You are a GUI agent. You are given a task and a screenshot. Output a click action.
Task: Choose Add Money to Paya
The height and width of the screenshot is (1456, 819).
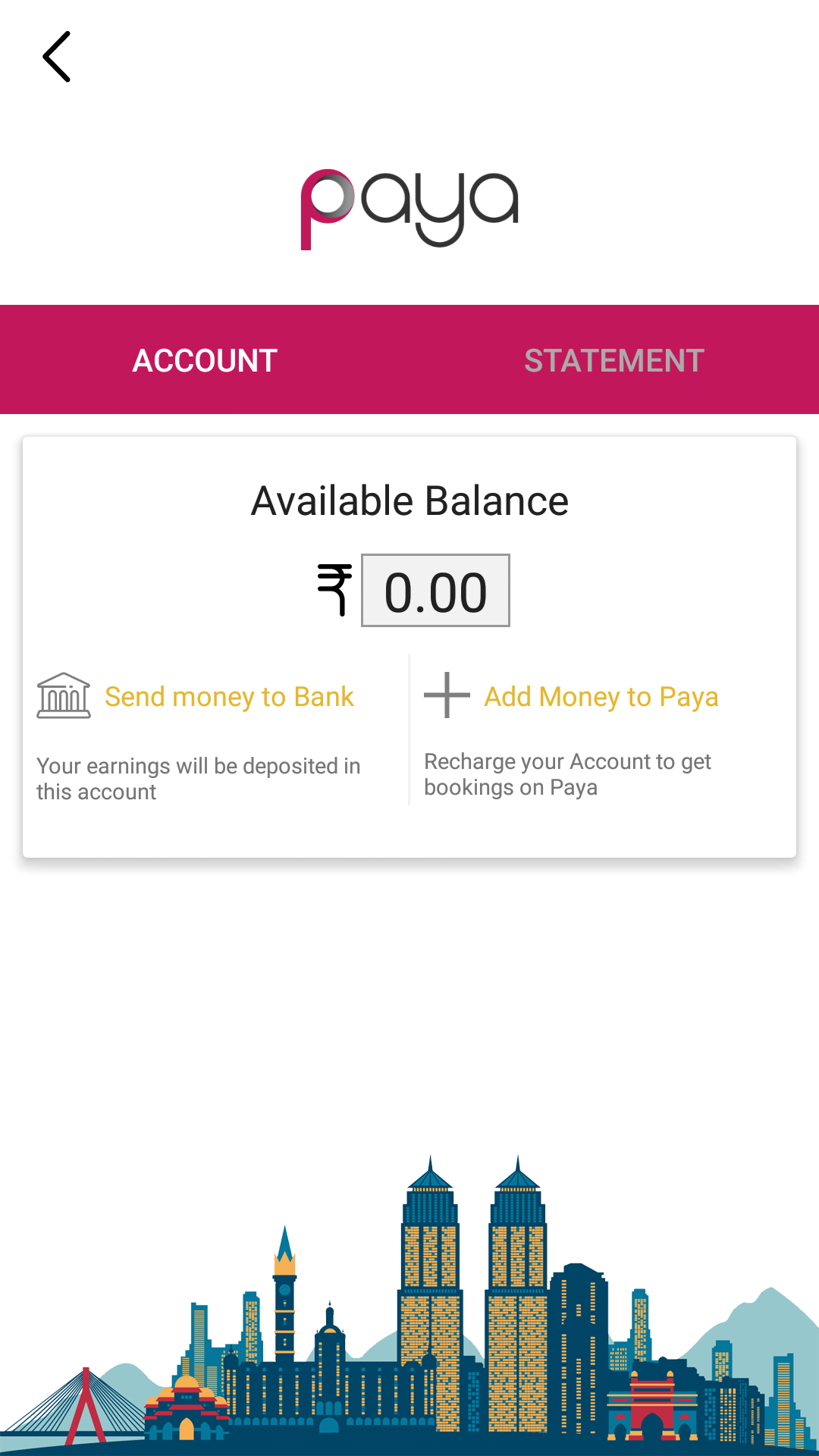coord(601,697)
